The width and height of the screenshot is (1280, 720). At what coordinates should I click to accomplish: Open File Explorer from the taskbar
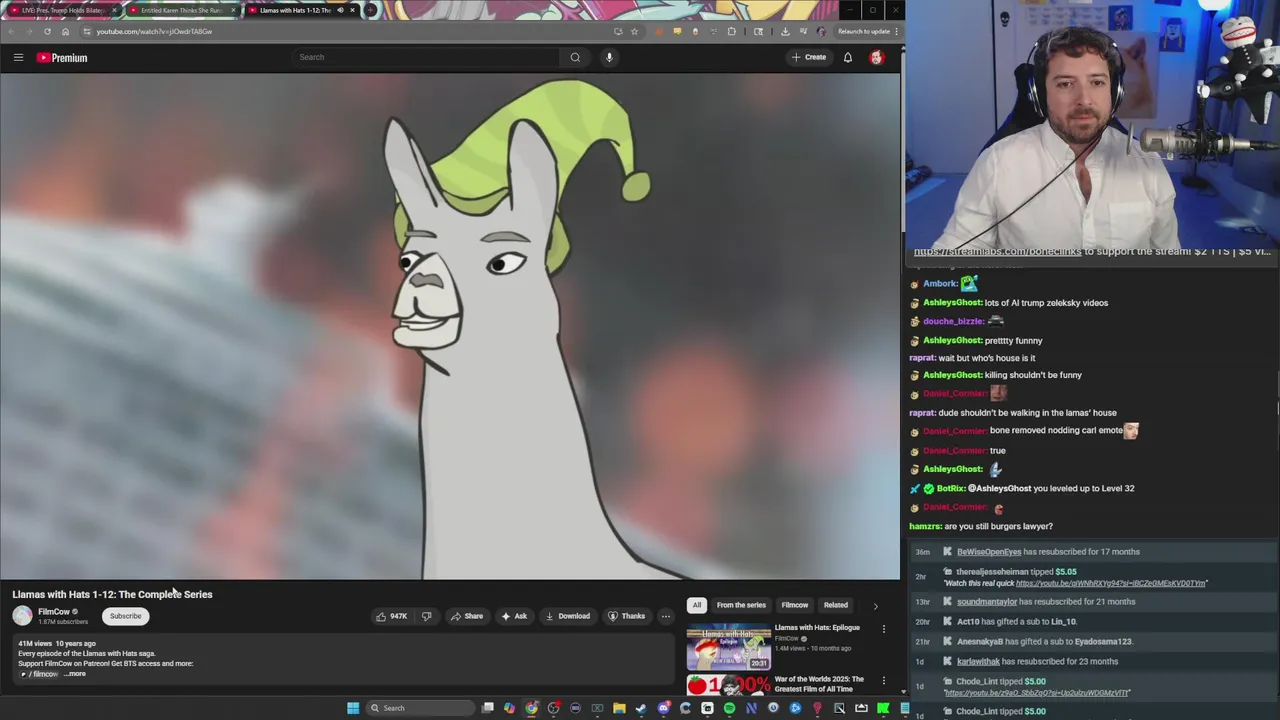click(x=619, y=708)
